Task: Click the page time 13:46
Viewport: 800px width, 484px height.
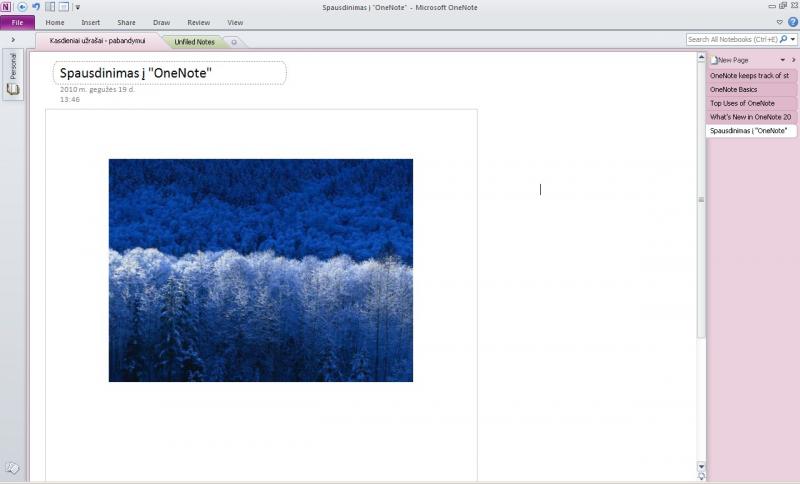Action: click(x=70, y=99)
